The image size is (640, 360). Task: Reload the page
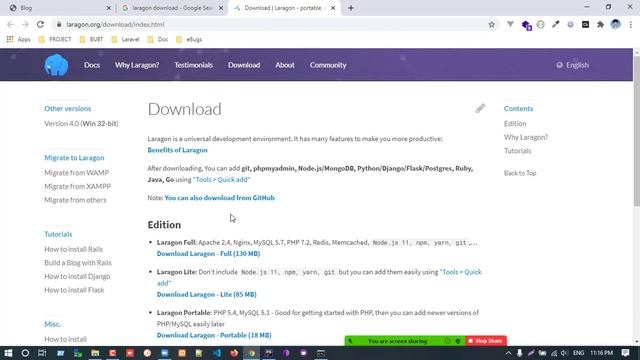pos(40,24)
